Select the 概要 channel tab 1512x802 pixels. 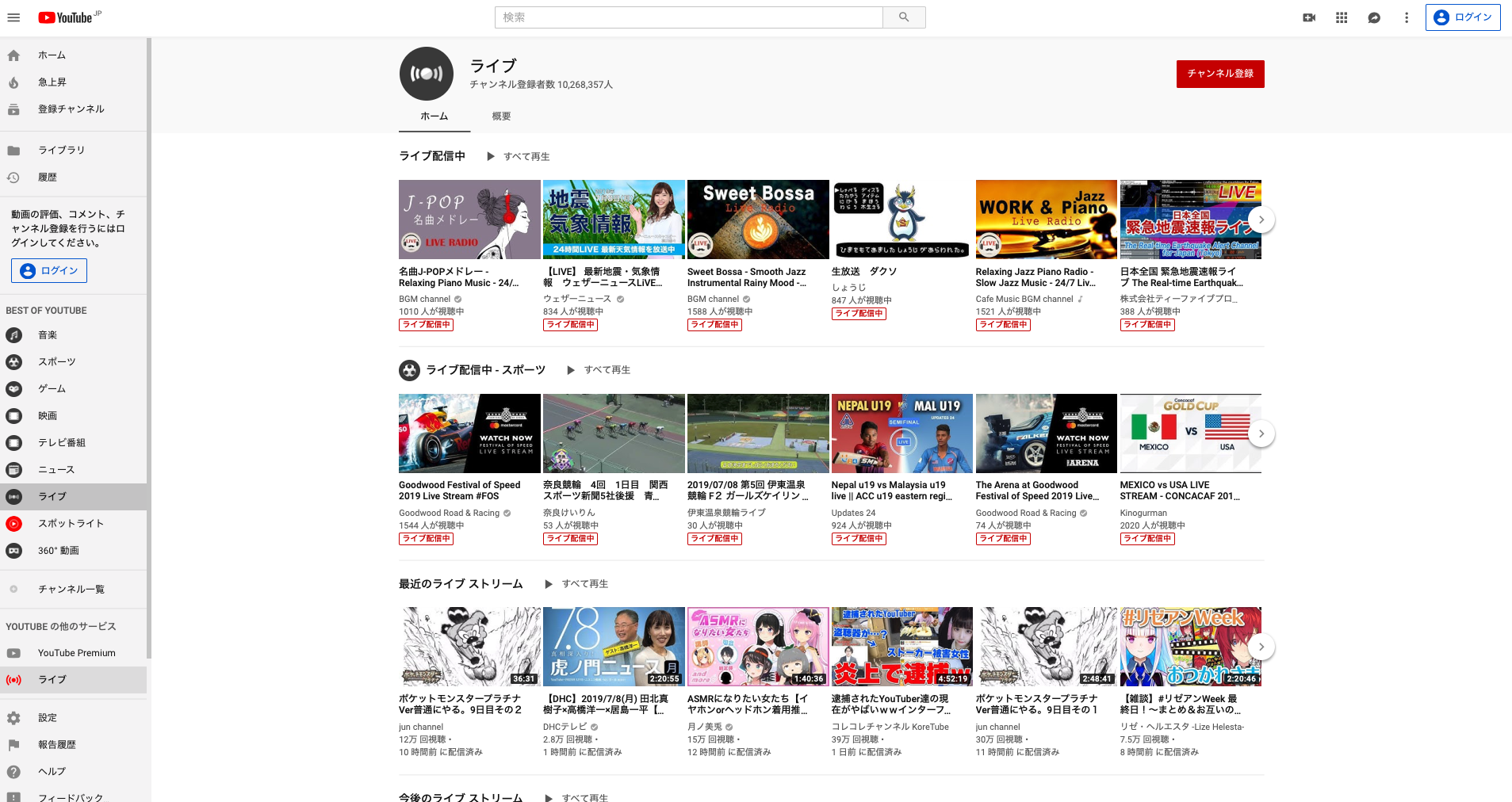click(501, 116)
